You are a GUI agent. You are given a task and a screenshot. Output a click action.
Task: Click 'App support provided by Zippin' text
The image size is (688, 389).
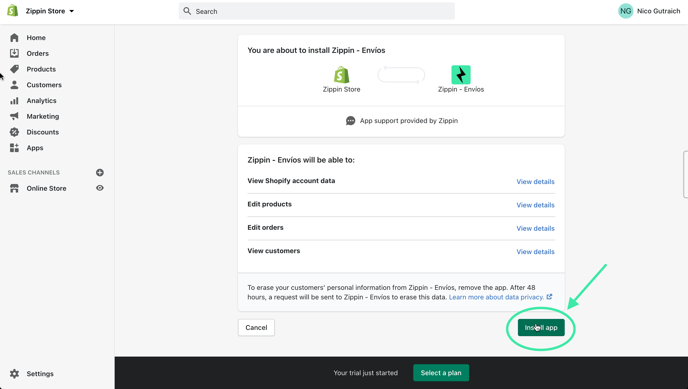click(409, 121)
